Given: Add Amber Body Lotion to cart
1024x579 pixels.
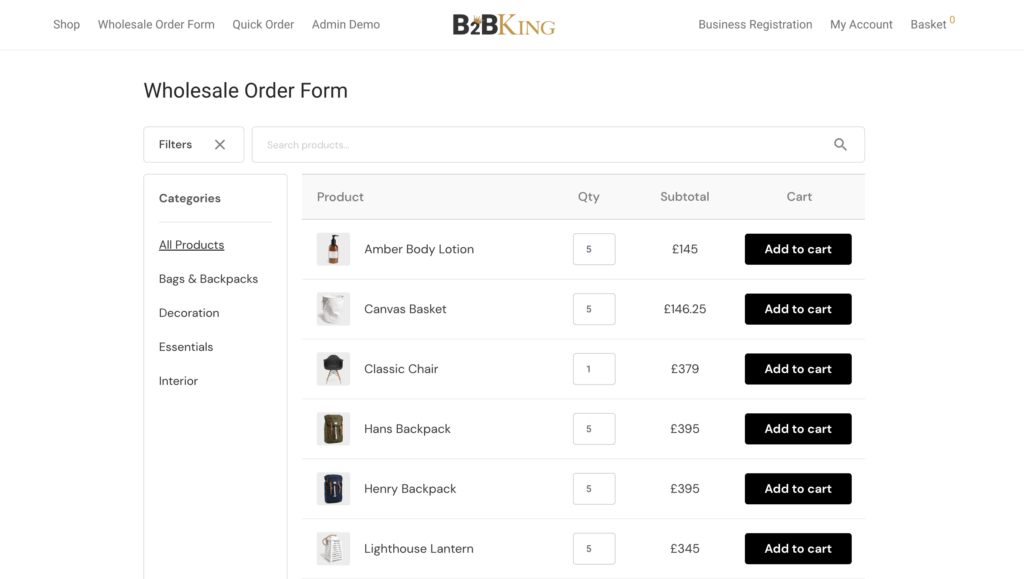Looking at the screenshot, I should coord(798,249).
